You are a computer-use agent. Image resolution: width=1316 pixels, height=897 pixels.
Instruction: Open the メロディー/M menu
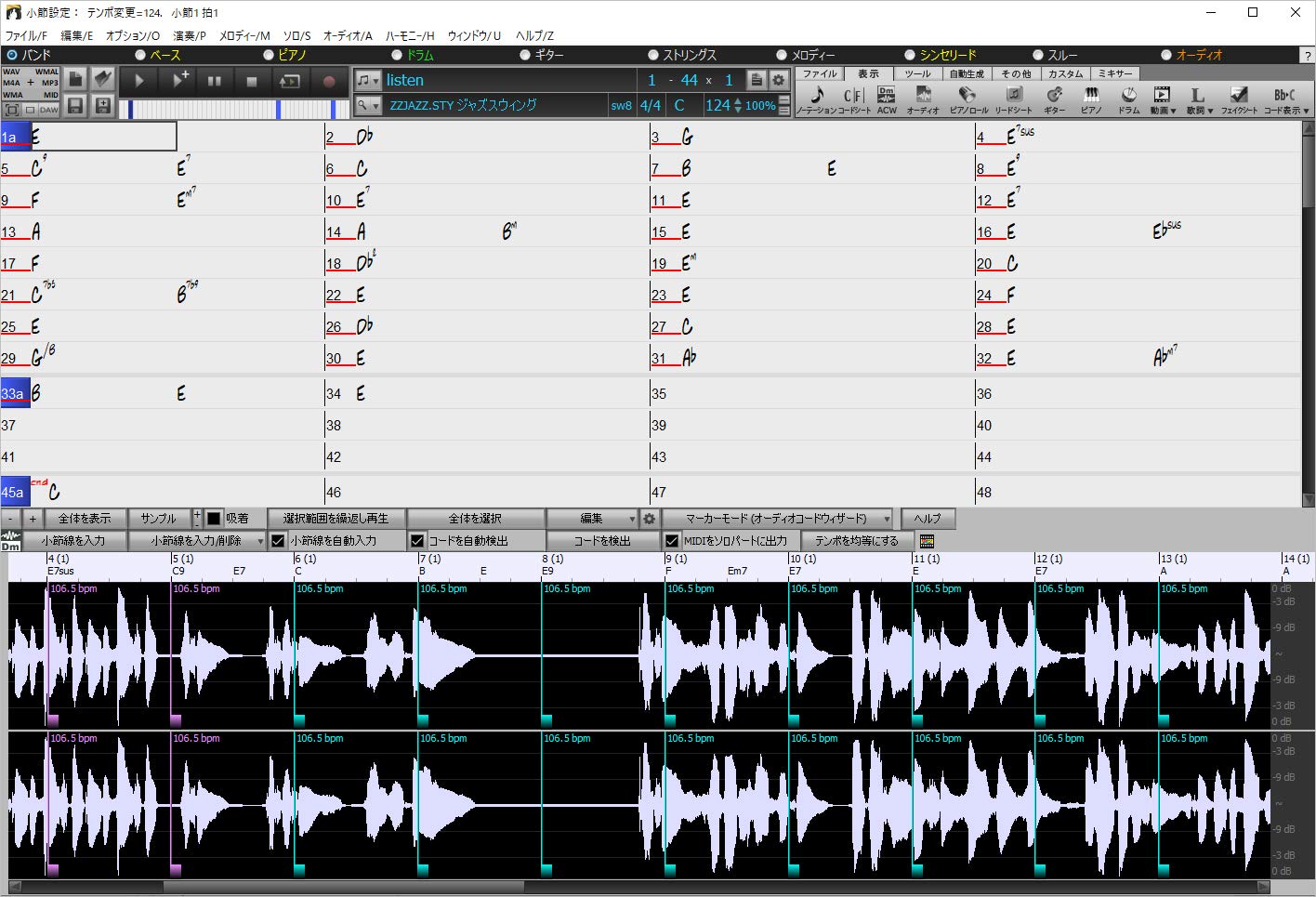tap(244, 35)
